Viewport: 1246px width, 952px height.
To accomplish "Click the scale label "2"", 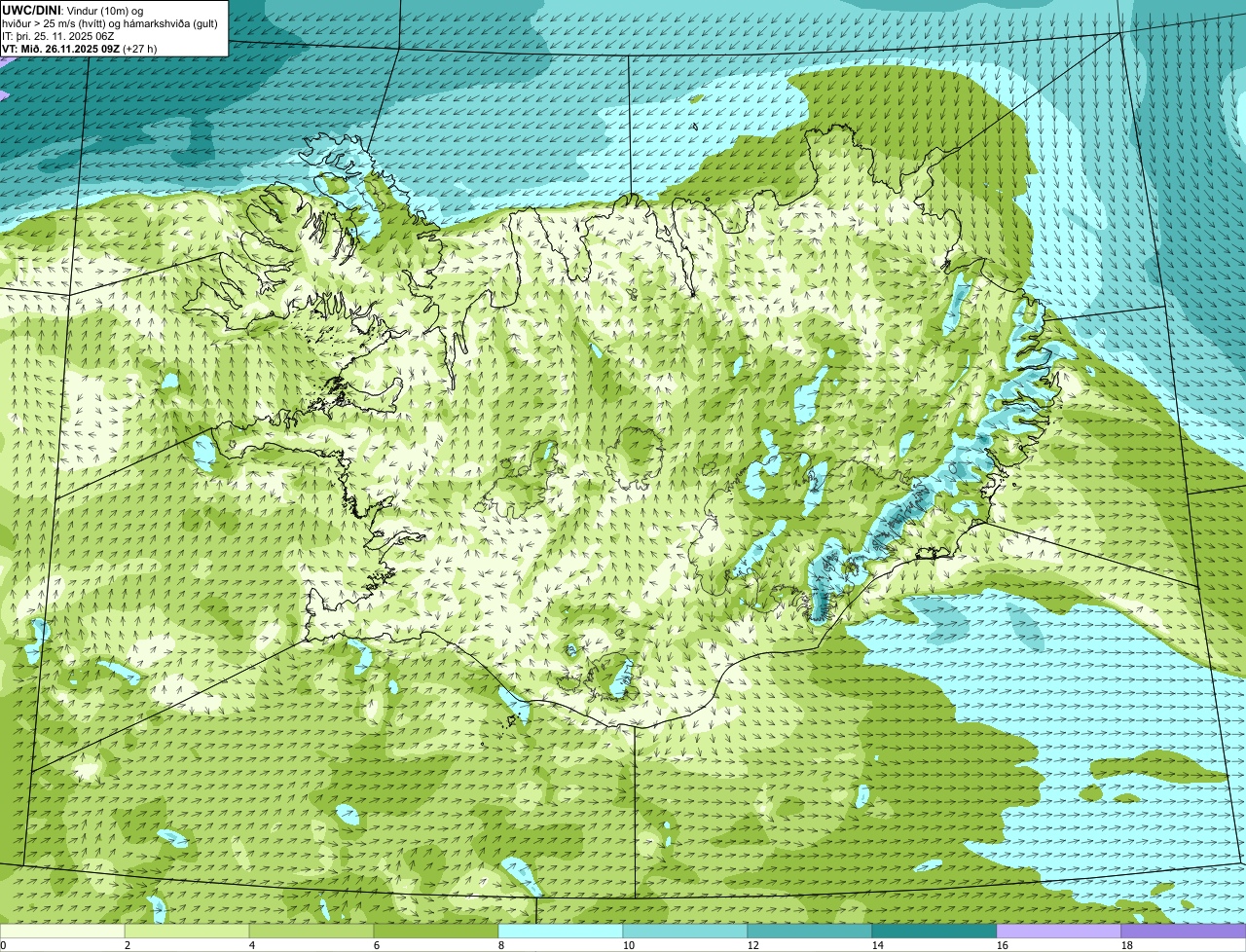I will click(x=128, y=945).
